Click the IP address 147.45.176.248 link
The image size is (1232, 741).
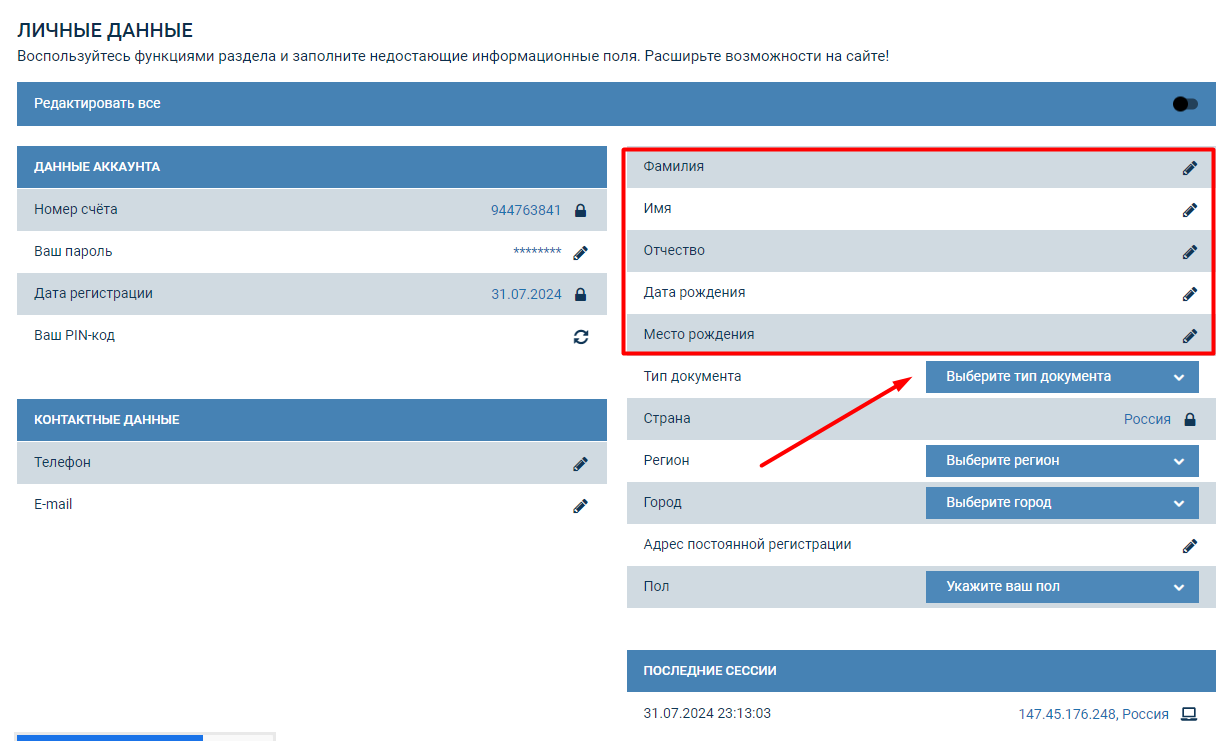coord(1066,714)
